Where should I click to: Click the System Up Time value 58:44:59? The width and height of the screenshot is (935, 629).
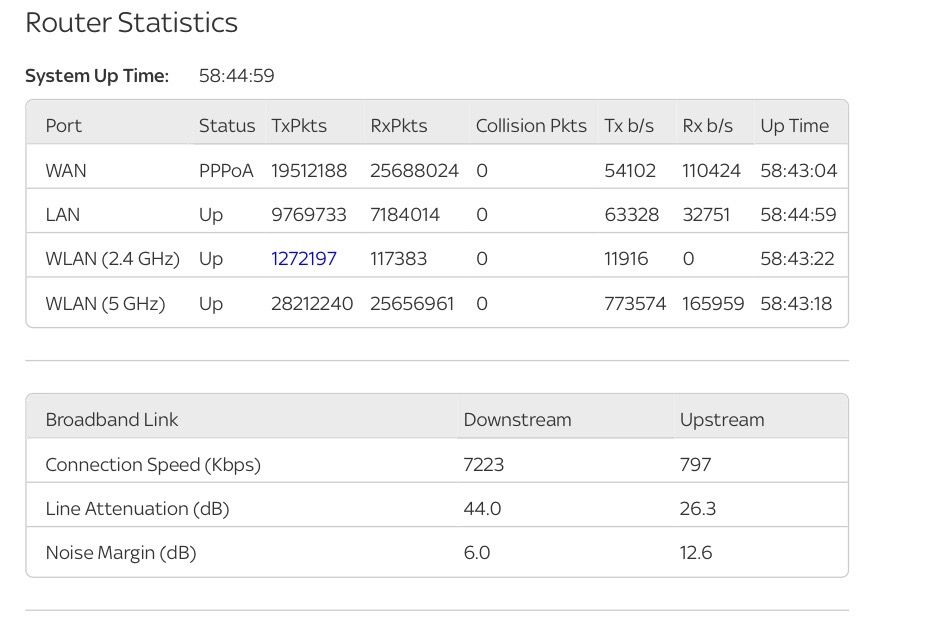coord(236,76)
